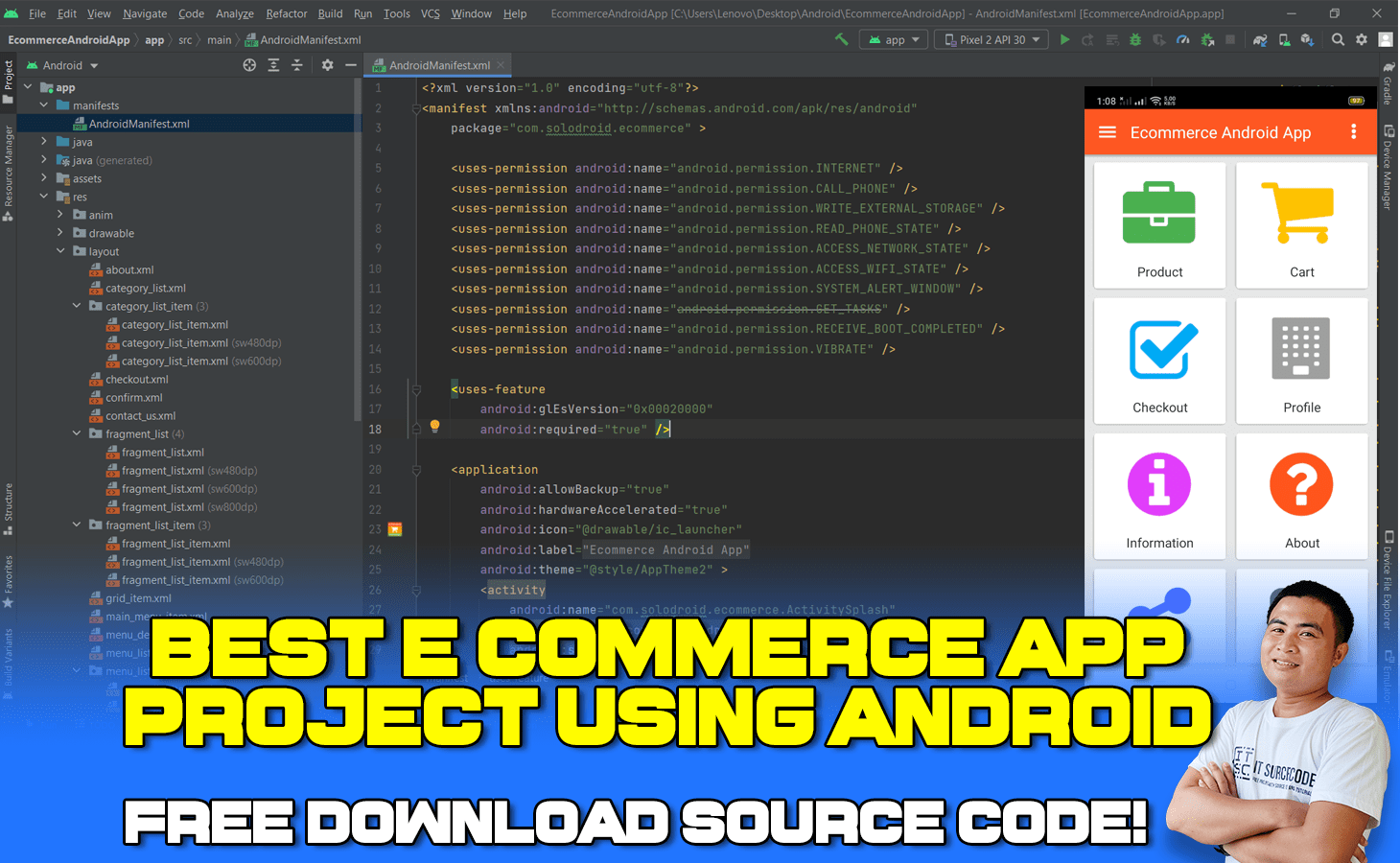Open the Build menu

(x=330, y=13)
